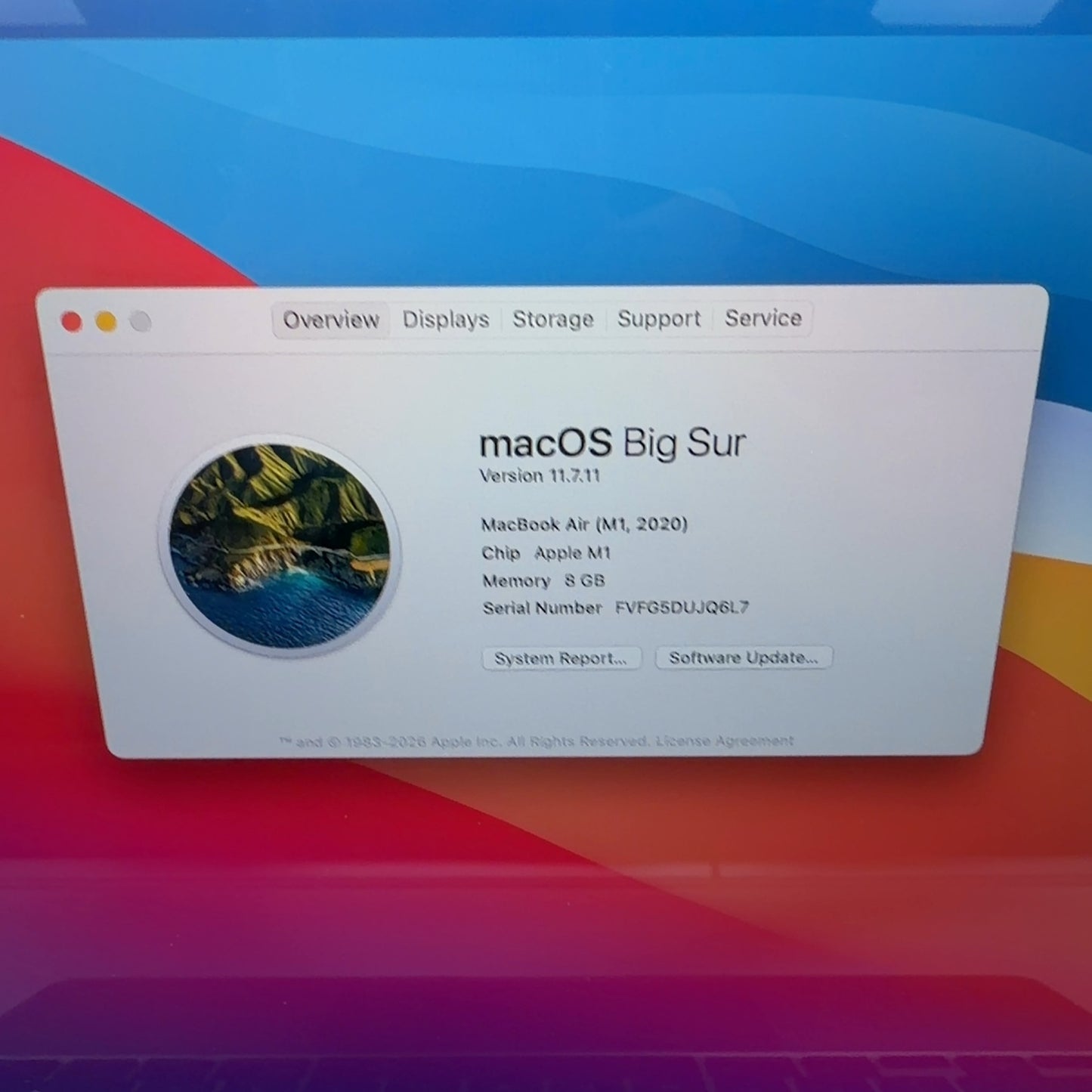Click Version 11.7.11 to show build number
Image resolution: width=1092 pixels, height=1092 pixels.
pyautogui.click(x=540, y=476)
